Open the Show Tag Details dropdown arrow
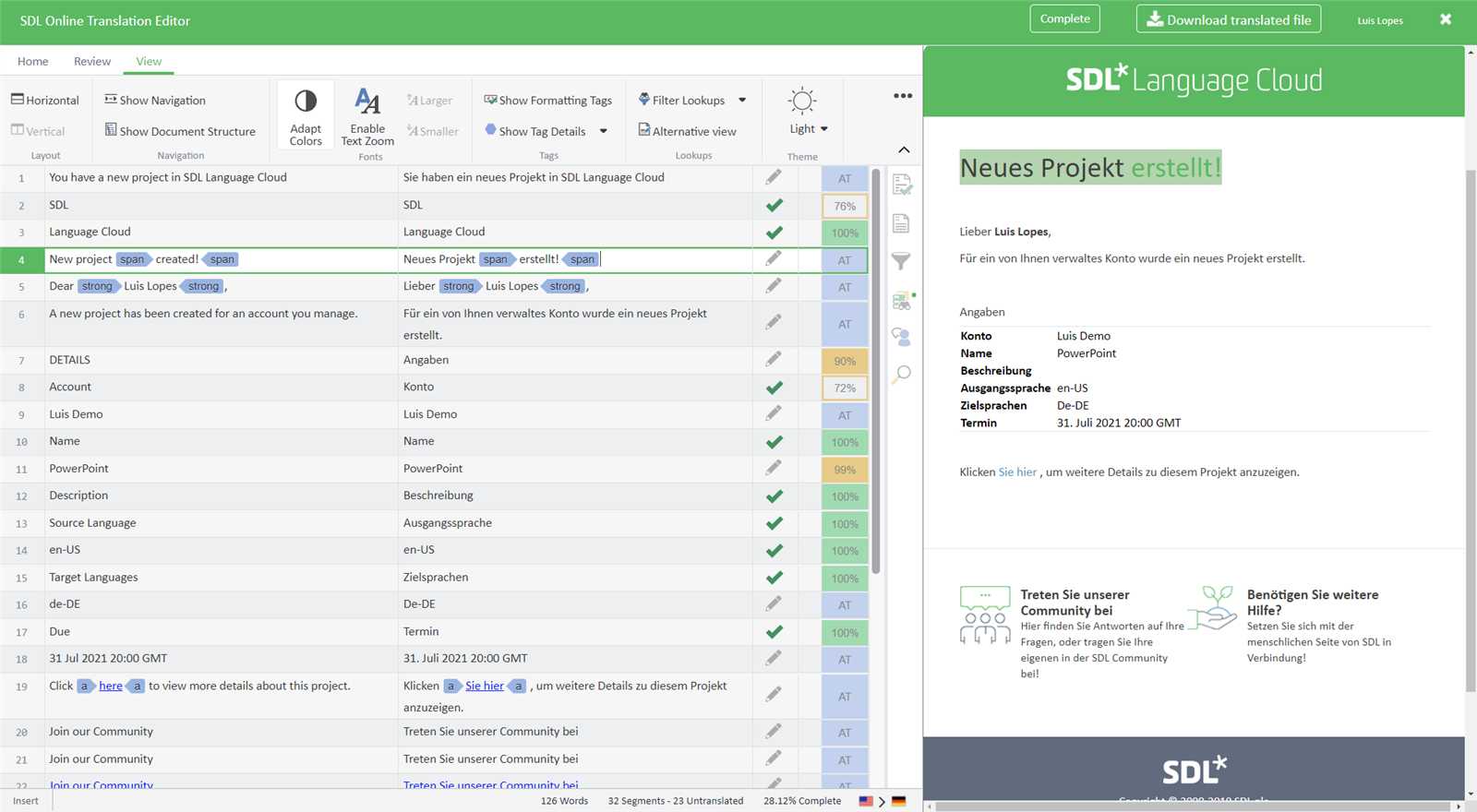Viewport: 1477px width, 812px height. pyautogui.click(x=604, y=131)
